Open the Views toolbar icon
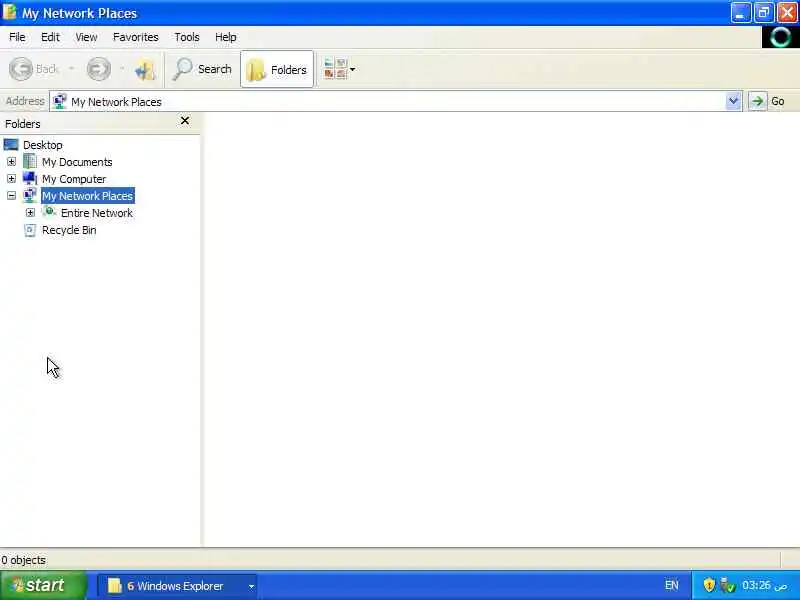Screen dimensions: 800x600 335,69
